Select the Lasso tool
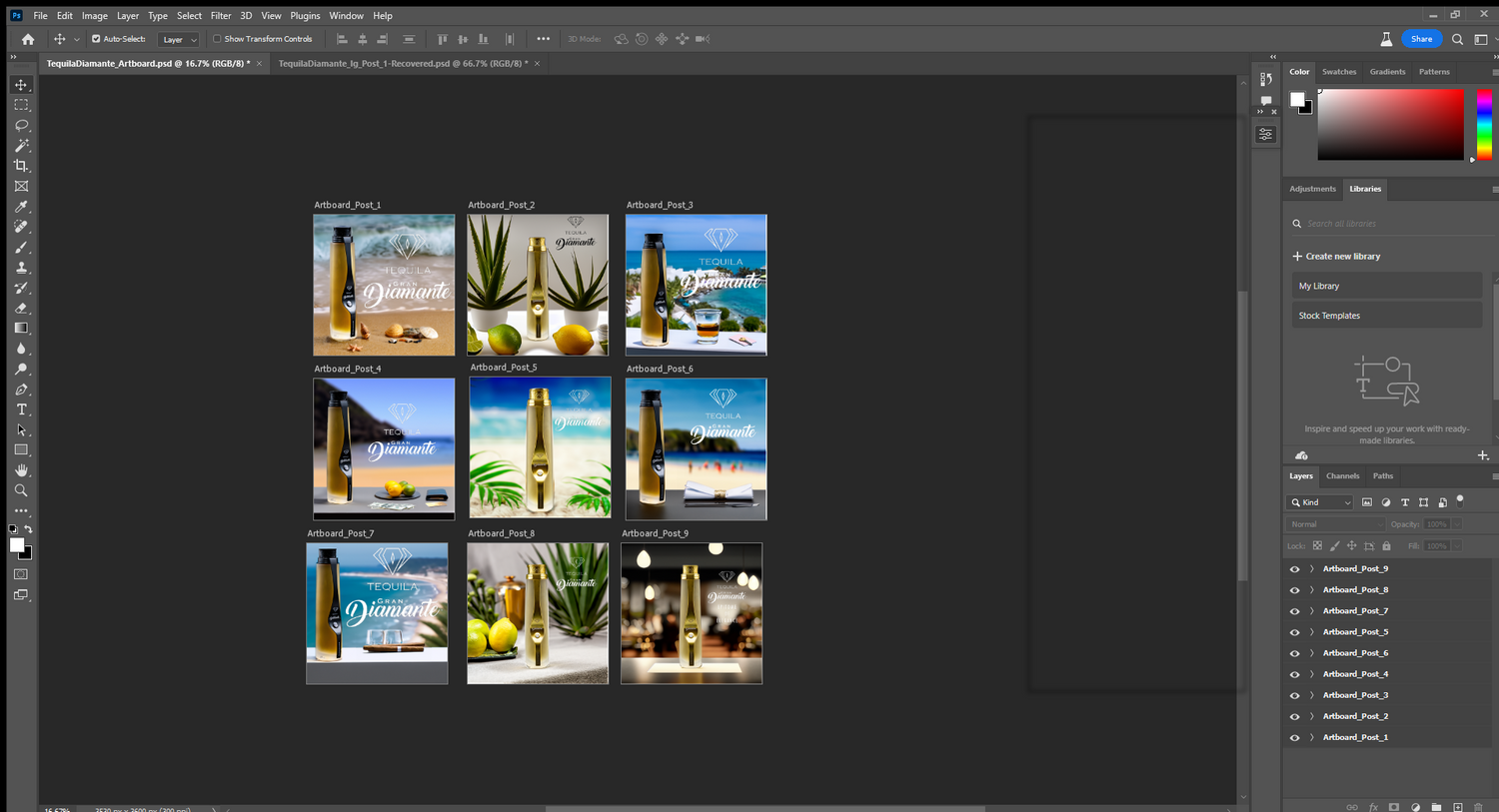Image resolution: width=1499 pixels, height=812 pixels. coord(21,125)
